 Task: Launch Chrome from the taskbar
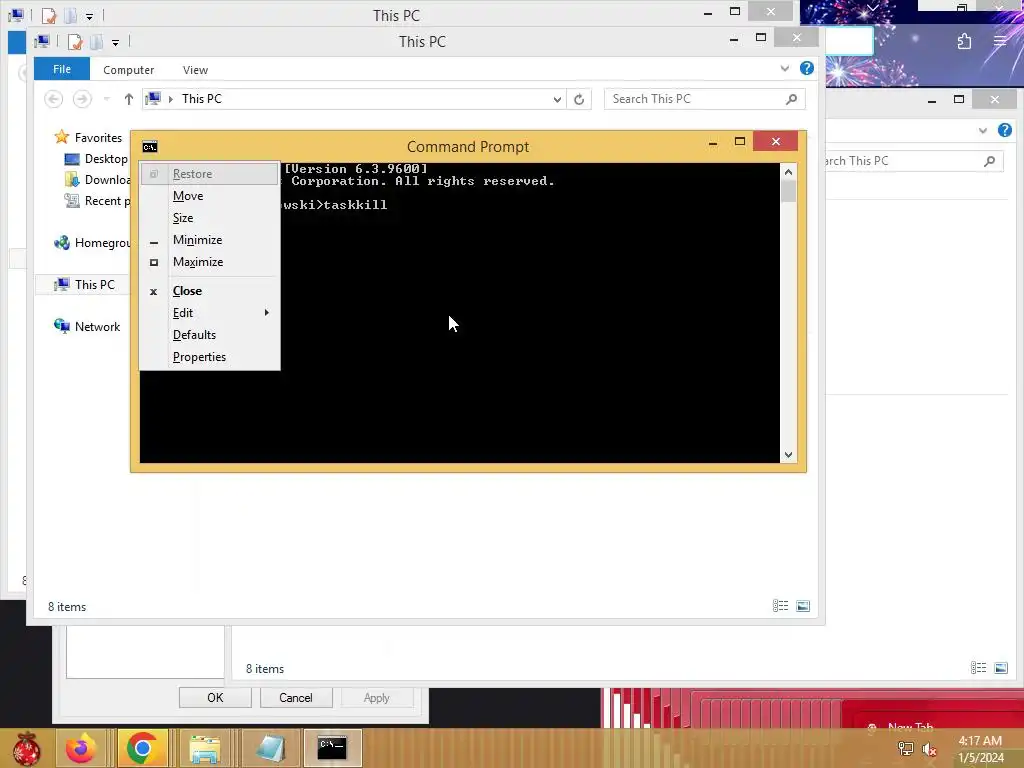tap(142, 748)
